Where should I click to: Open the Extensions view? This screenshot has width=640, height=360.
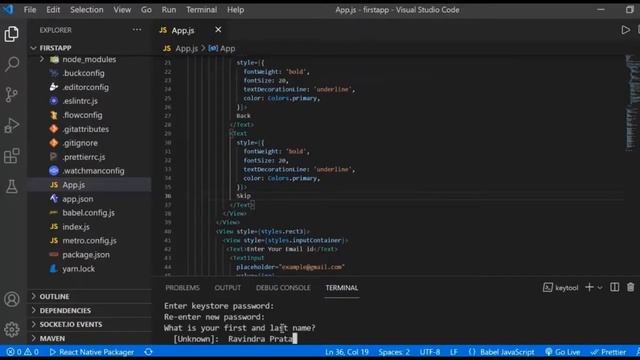tap(11, 156)
